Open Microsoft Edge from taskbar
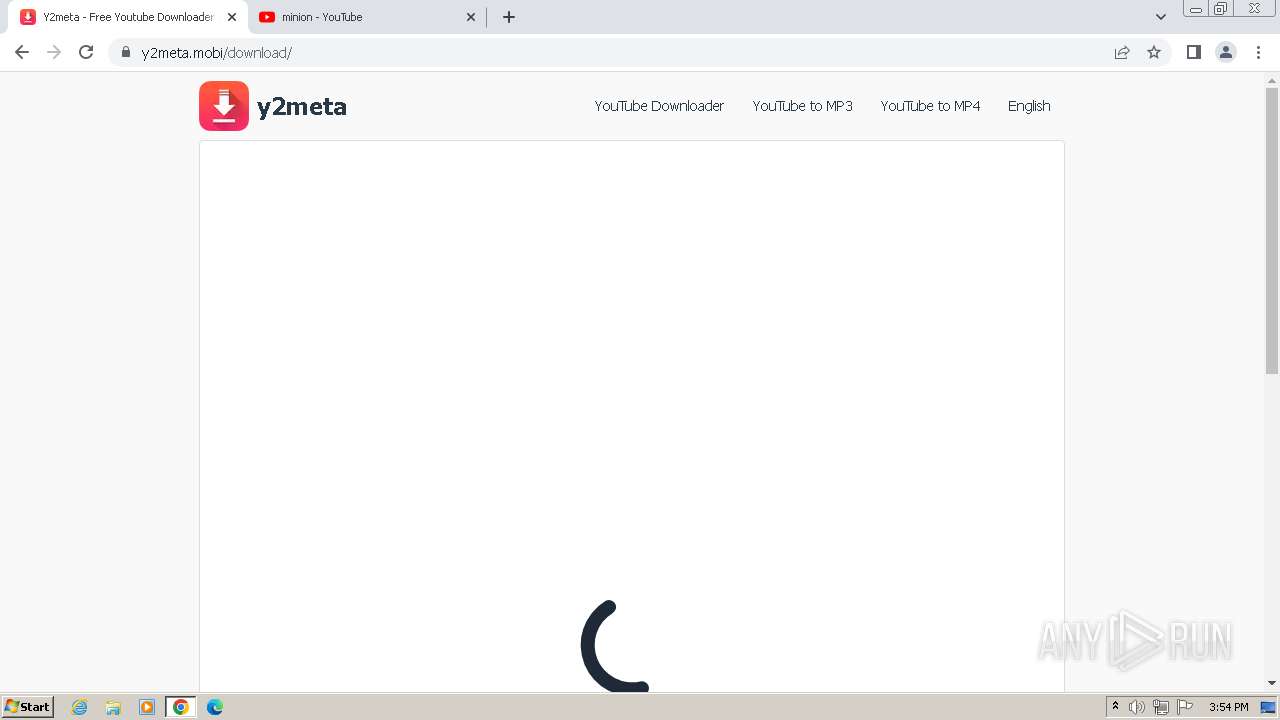1280x720 pixels. (x=215, y=707)
